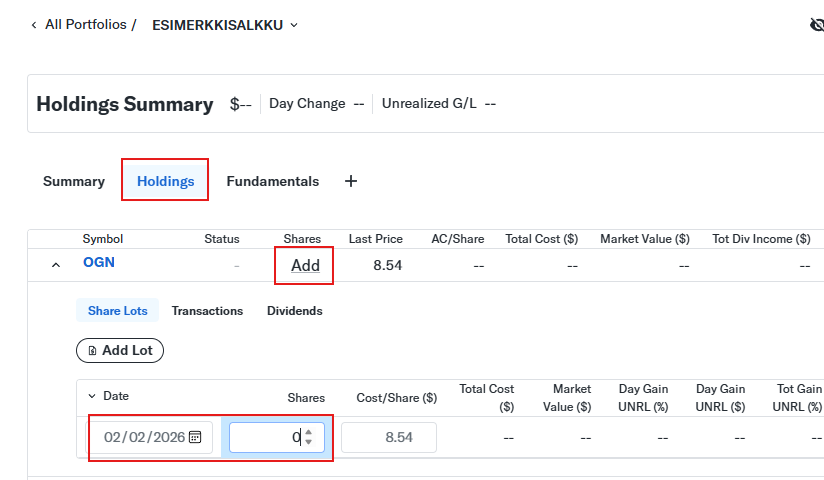Open the ESIMERKKISALKKU portfolio dropdown
The height and width of the screenshot is (480, 824).
point(225,25)
